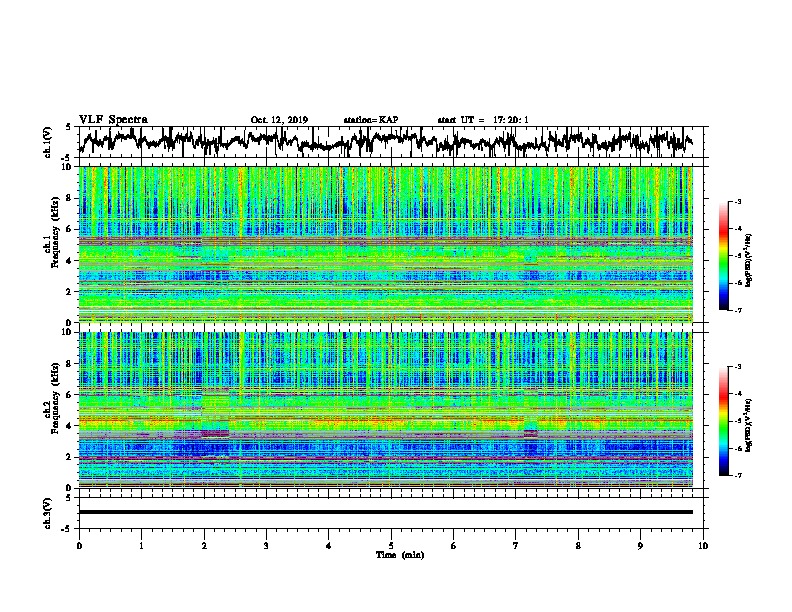
Task: Click time axis tick label "5"
Action: [391, 545]
